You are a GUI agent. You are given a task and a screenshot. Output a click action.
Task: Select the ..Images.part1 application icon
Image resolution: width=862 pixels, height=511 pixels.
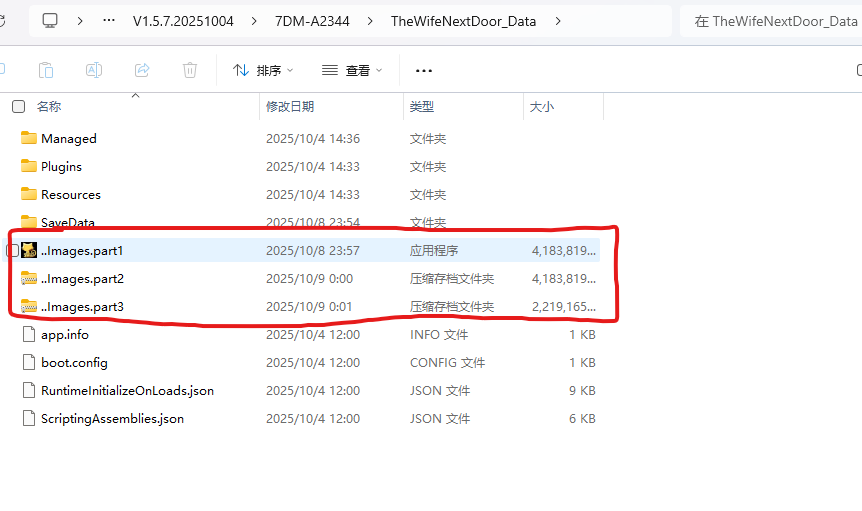coord(29,251)
